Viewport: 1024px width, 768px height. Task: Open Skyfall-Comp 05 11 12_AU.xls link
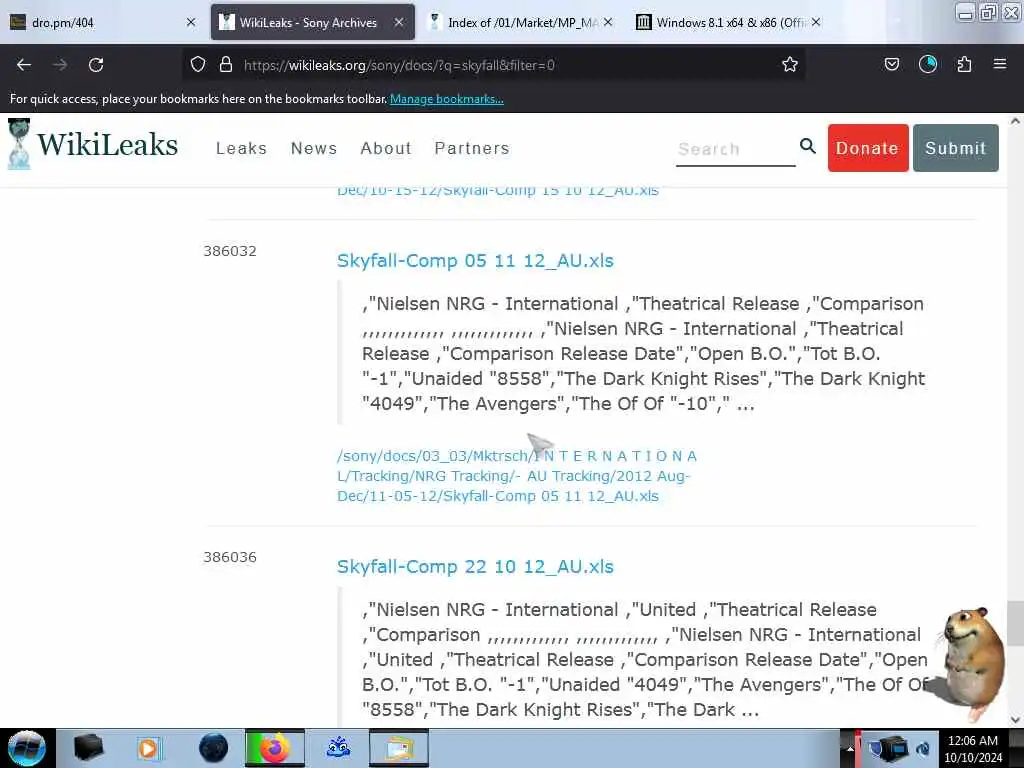point(475,261)
